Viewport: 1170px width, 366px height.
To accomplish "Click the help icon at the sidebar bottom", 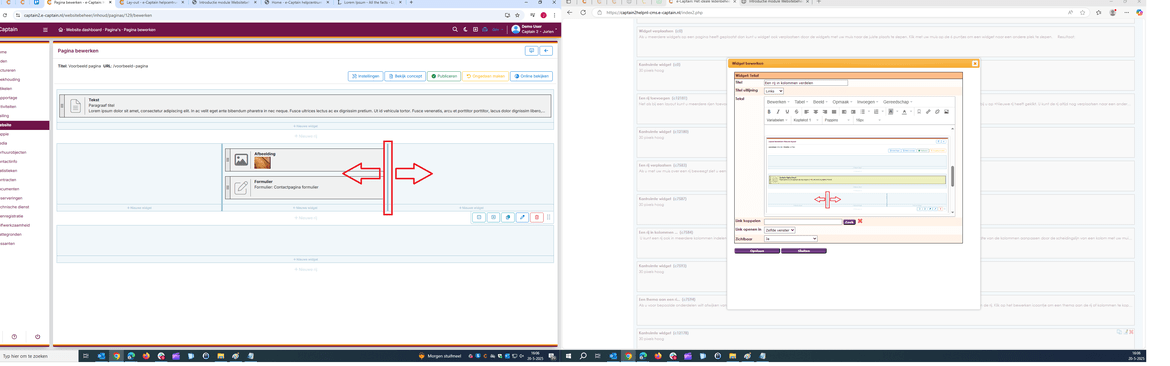I will coord(14,337).
